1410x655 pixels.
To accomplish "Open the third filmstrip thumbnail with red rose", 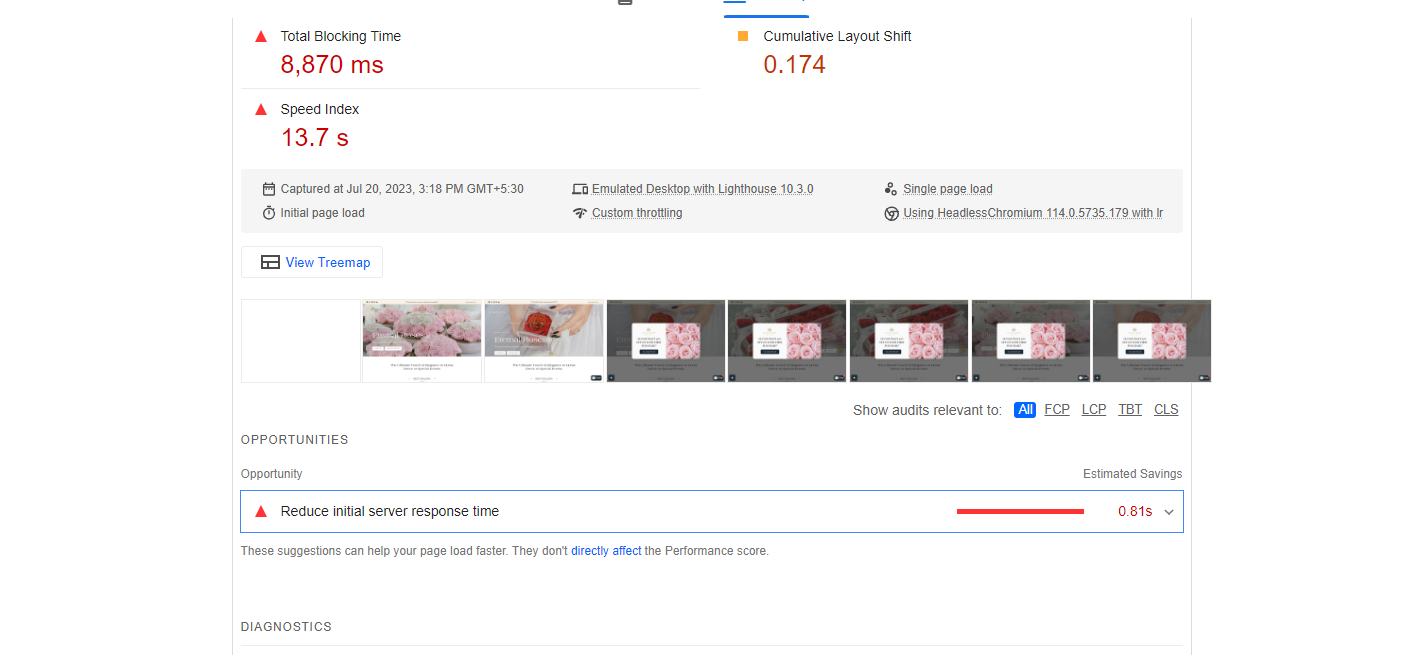I will (544, 341).
